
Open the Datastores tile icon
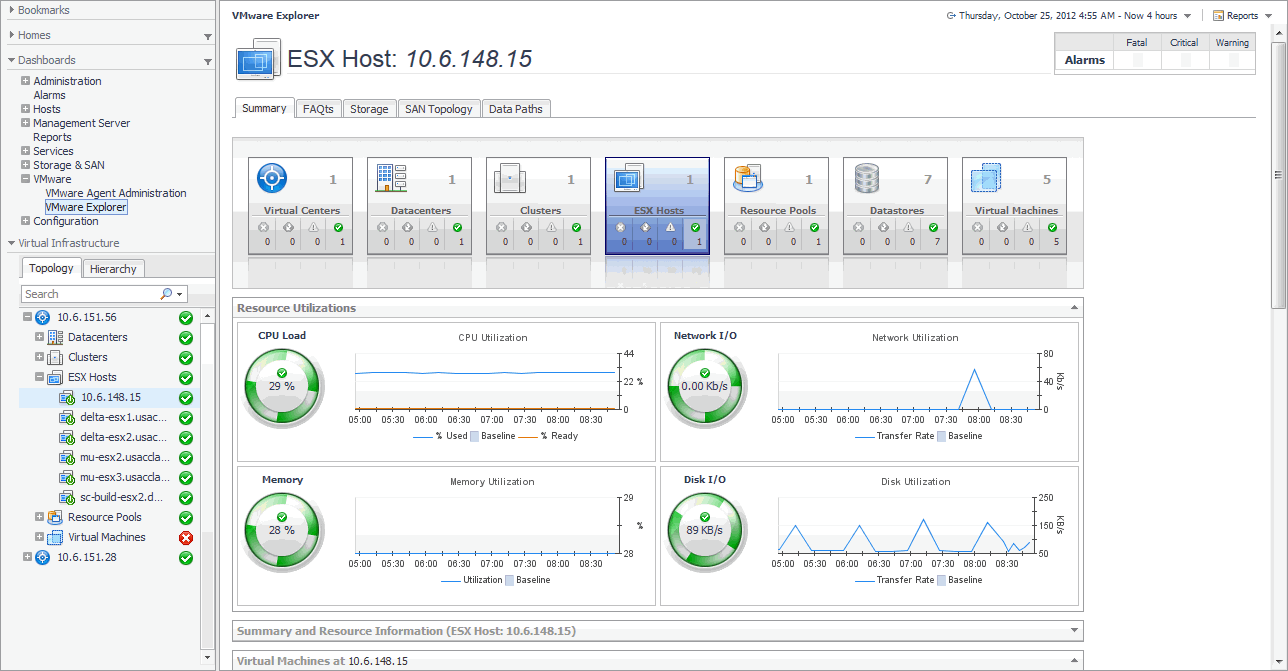pos(867,178)
